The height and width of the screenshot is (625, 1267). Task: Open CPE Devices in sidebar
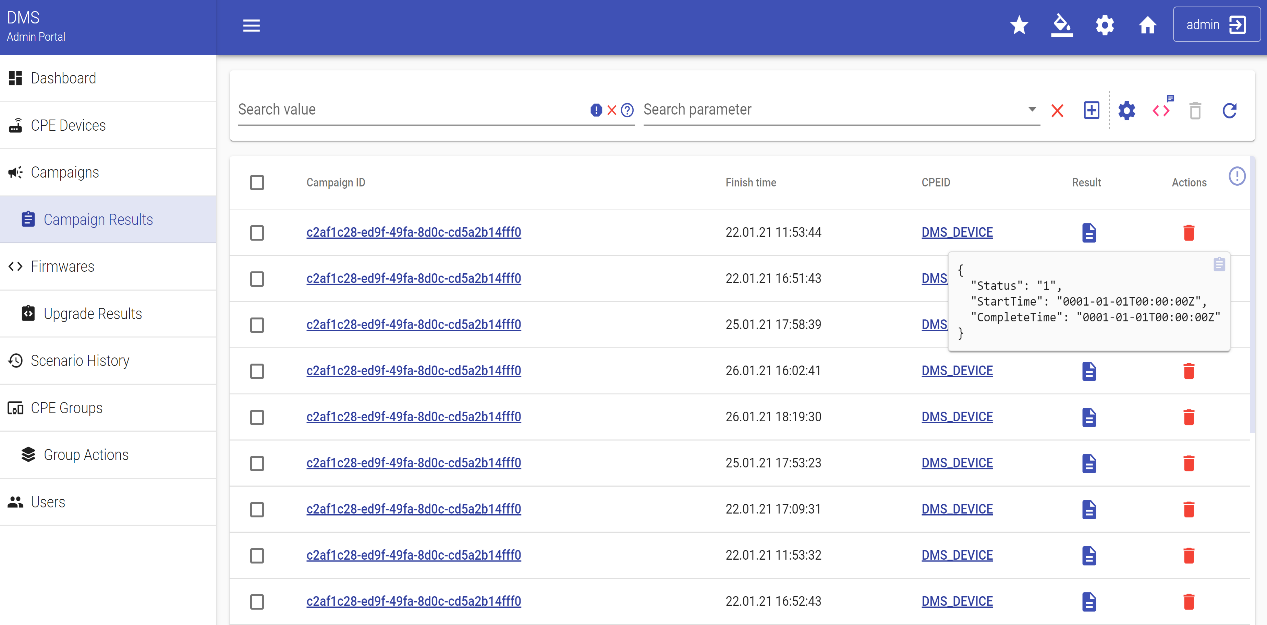point(68,126)
